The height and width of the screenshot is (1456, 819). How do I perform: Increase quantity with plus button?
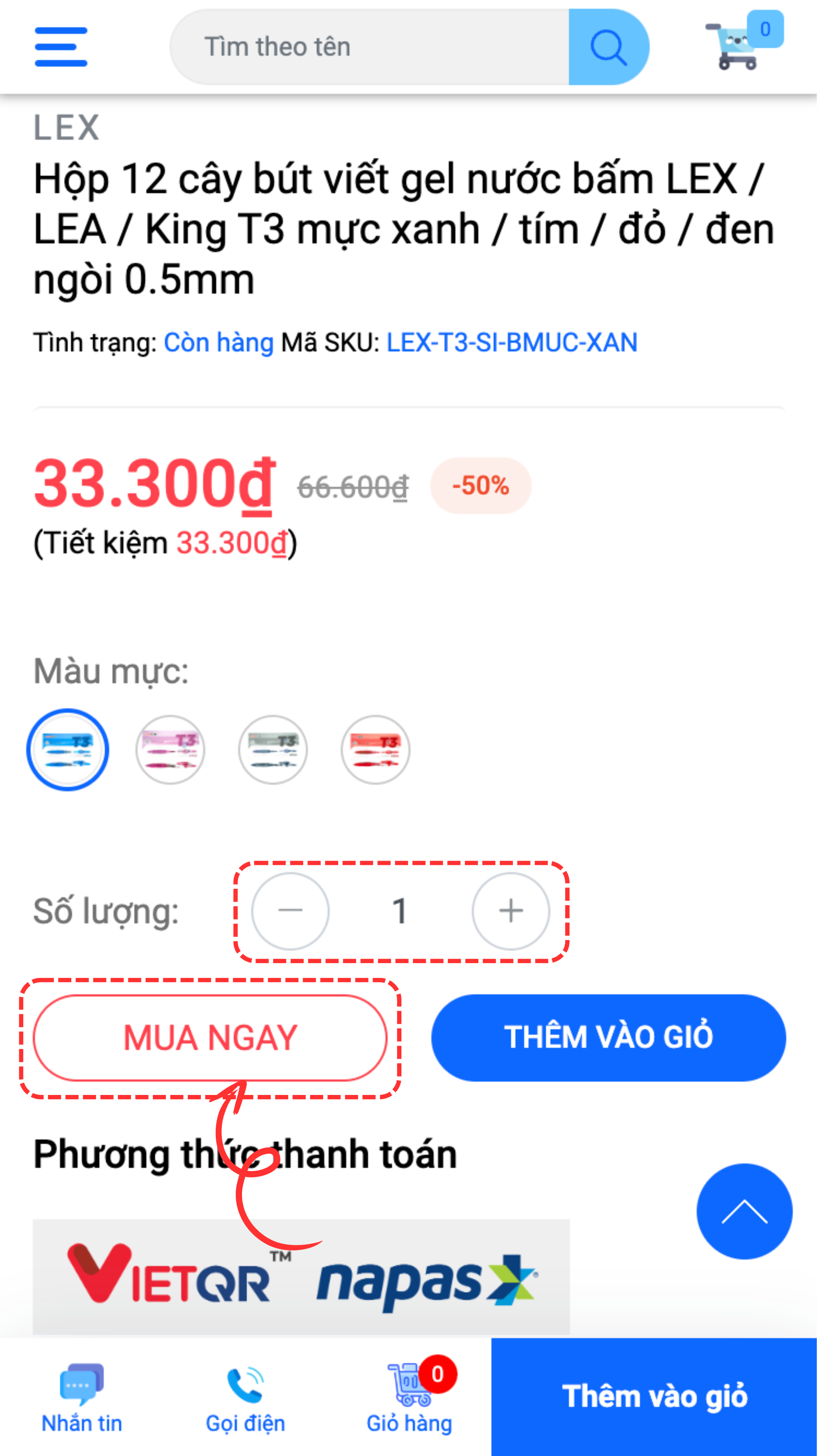(x=511, y=912)
